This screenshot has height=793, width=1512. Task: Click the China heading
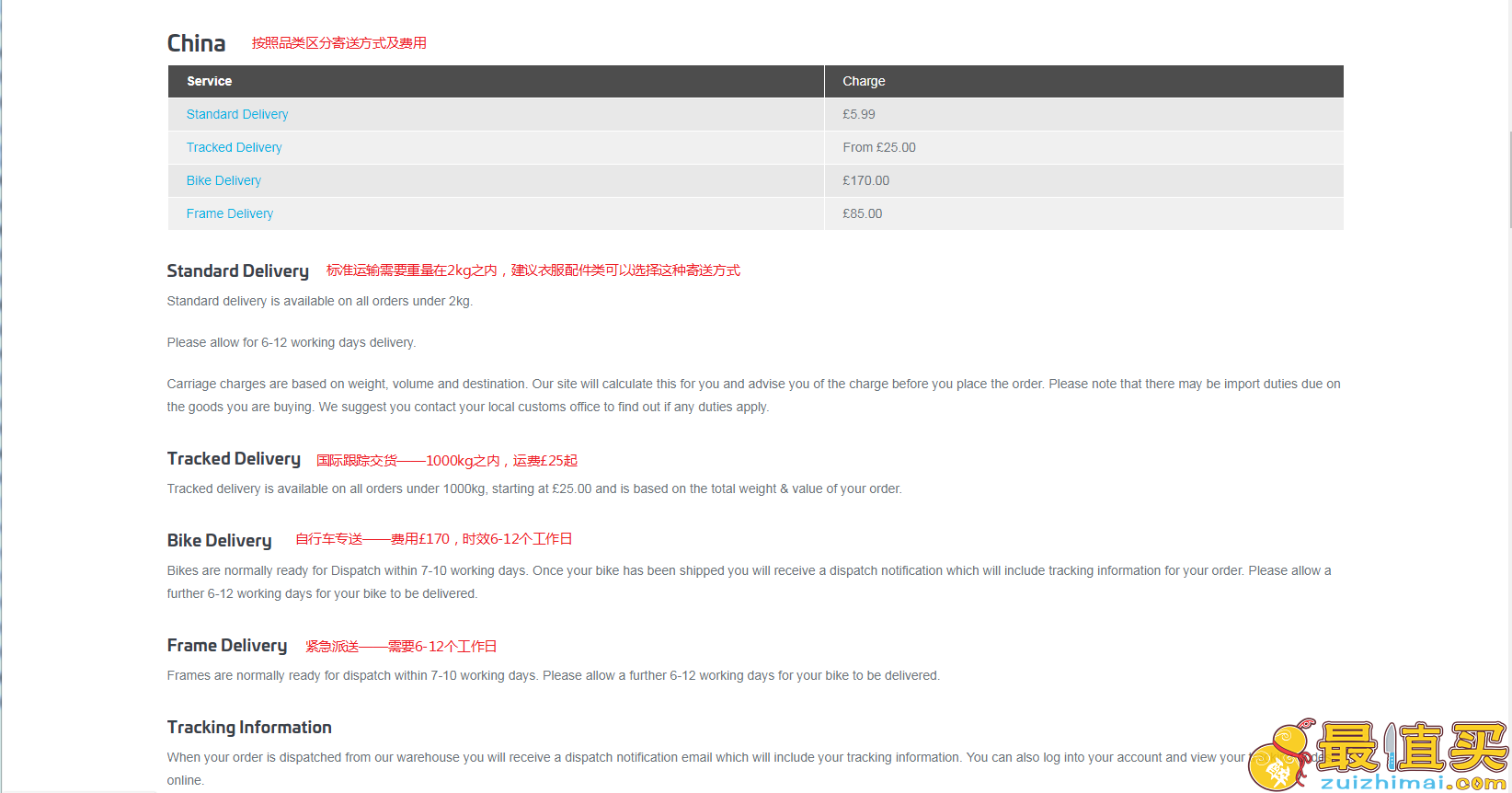pyautogui.click(x=196, y=43)
